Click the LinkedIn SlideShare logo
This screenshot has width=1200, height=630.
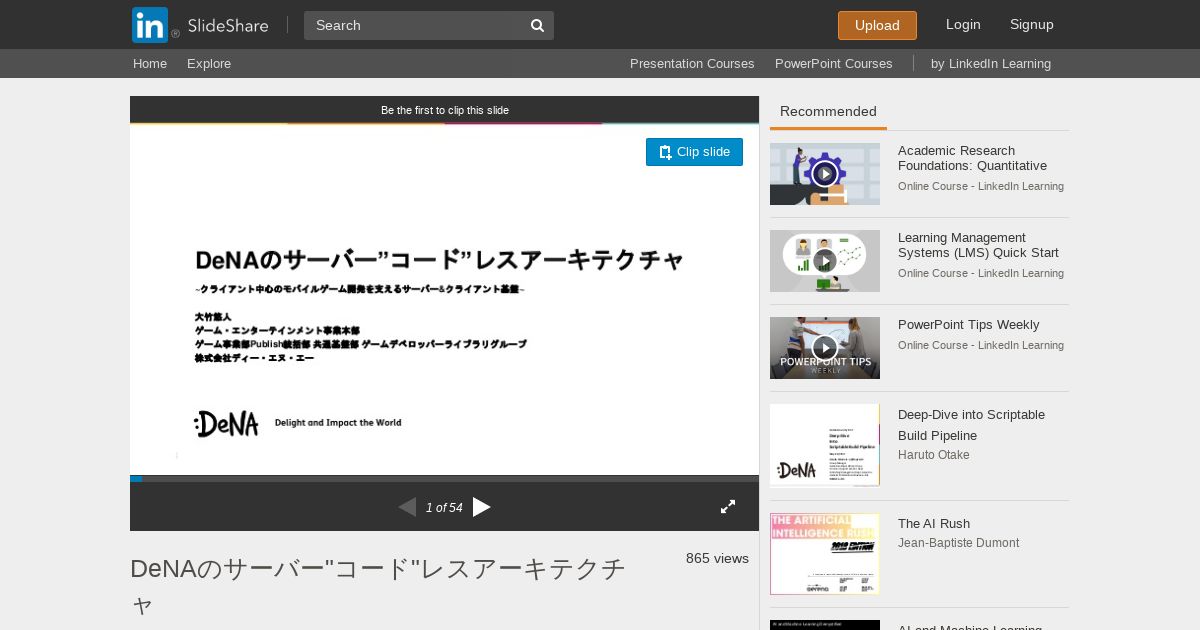coord(200,25)
